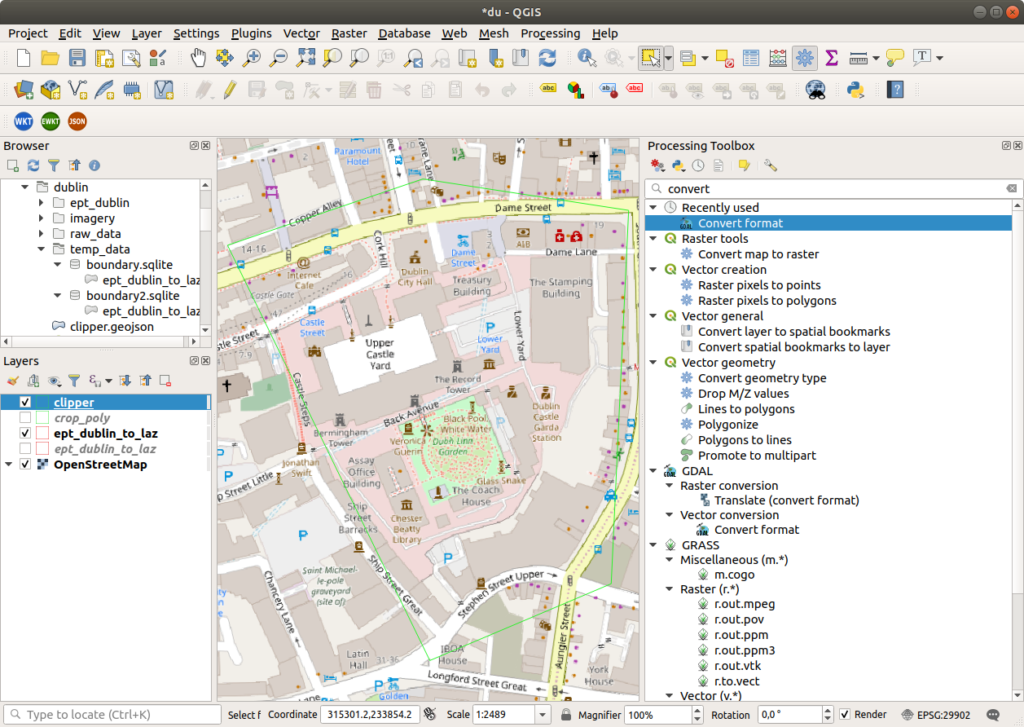
Task: Click the Zoom Out magnifier tool
Action: click(x=278, y=58)
